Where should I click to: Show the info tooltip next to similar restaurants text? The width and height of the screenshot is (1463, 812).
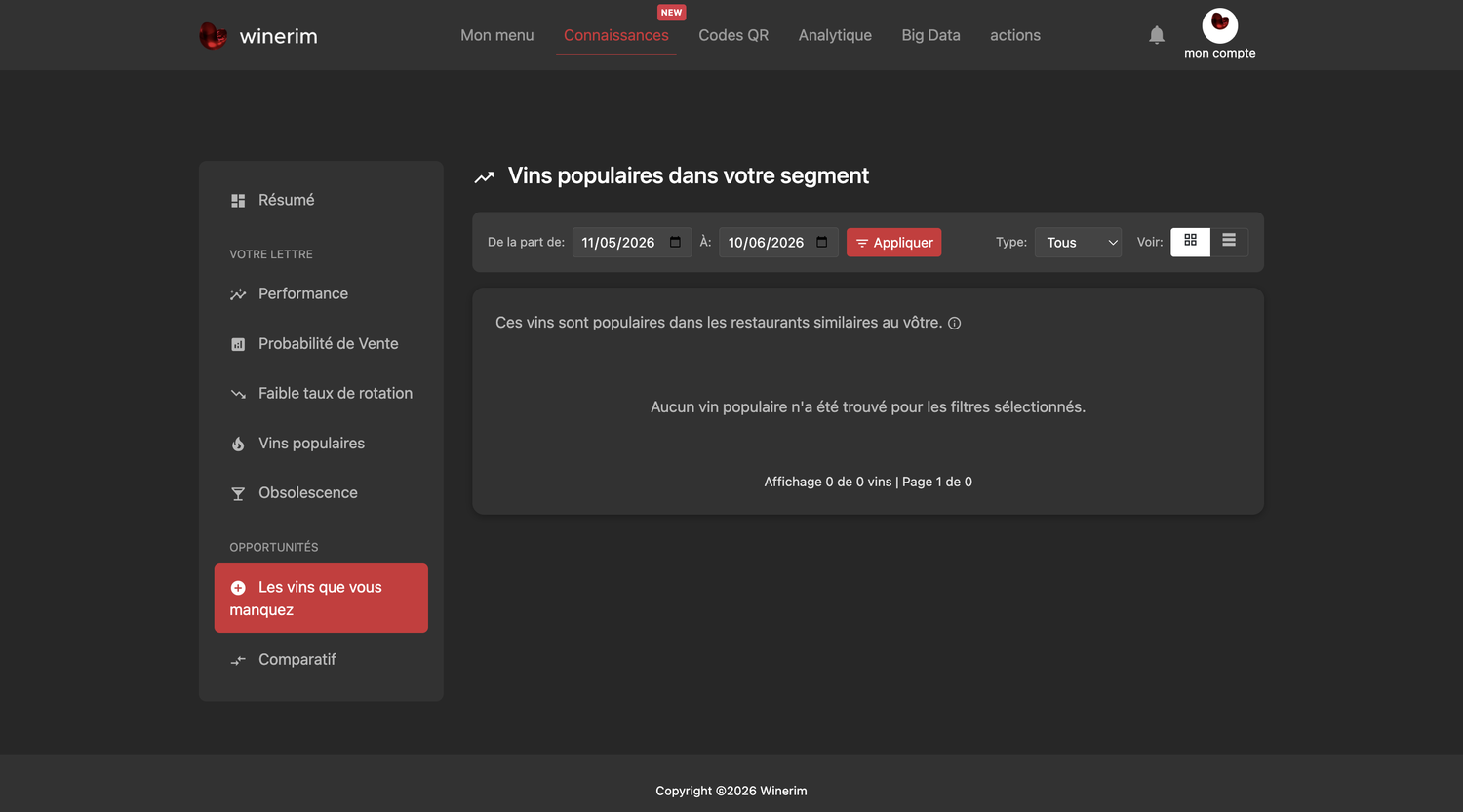click(955, 324)
